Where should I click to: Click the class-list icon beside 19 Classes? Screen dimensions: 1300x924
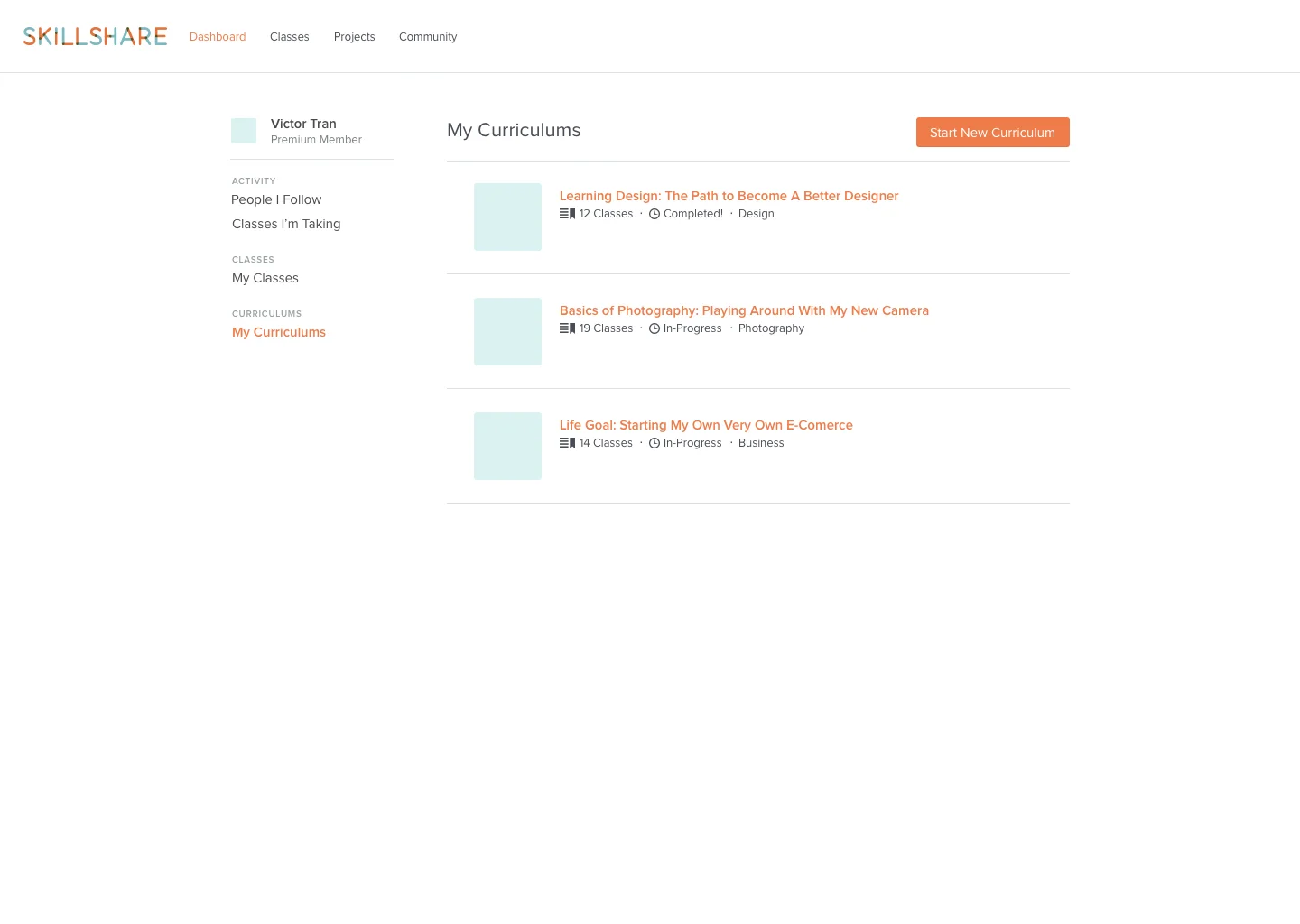click(x=567, y=328)
